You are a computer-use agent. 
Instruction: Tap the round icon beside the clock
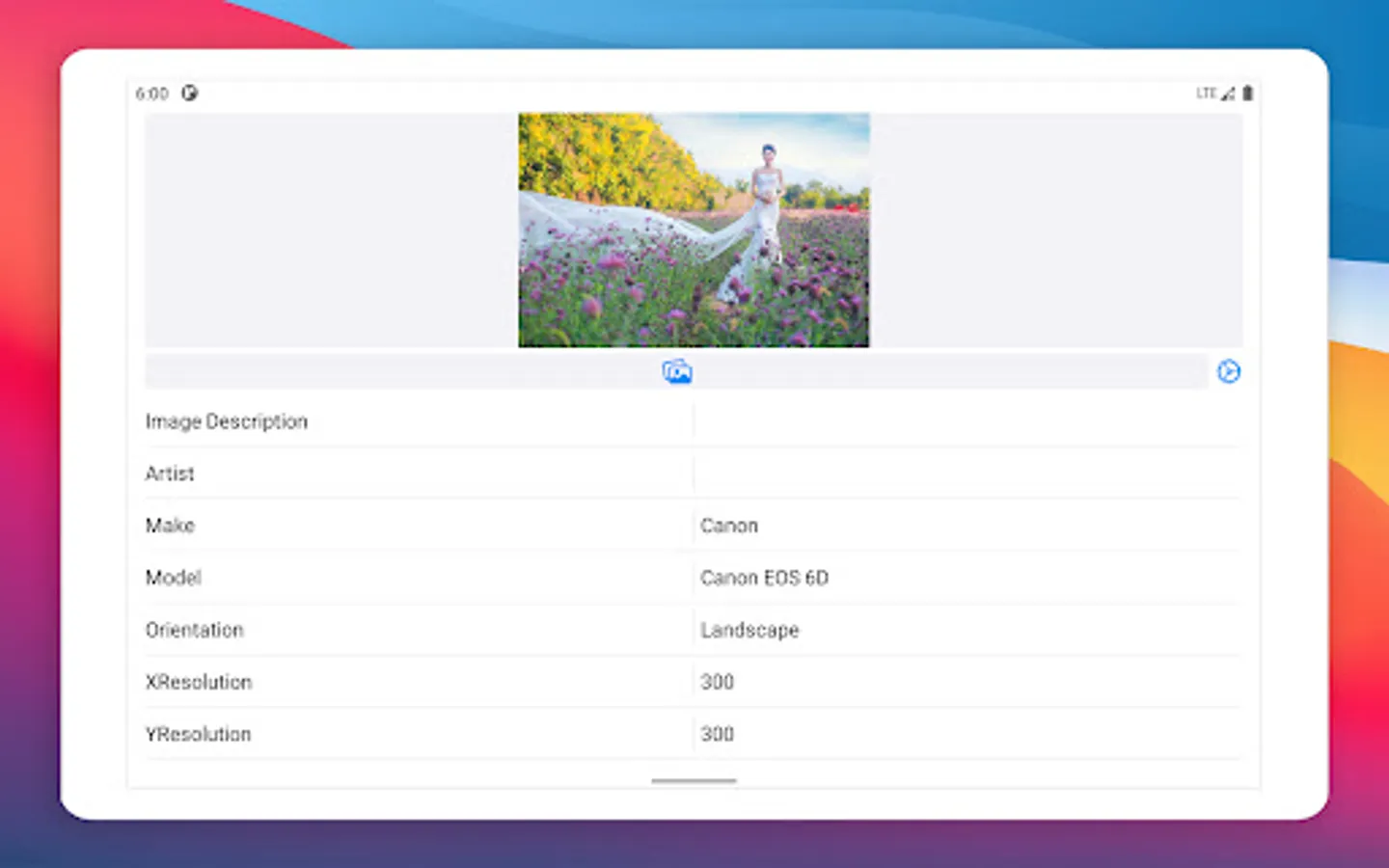(x=190, y=94)
